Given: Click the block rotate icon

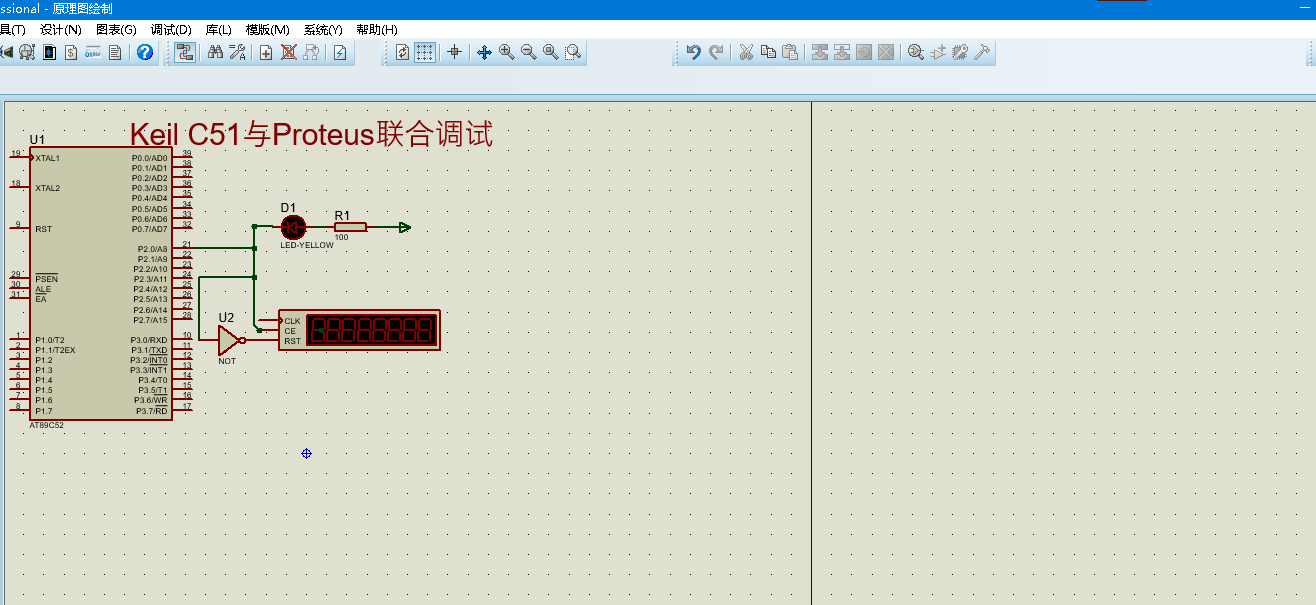Looking at the screenshot, I should 864,52.
